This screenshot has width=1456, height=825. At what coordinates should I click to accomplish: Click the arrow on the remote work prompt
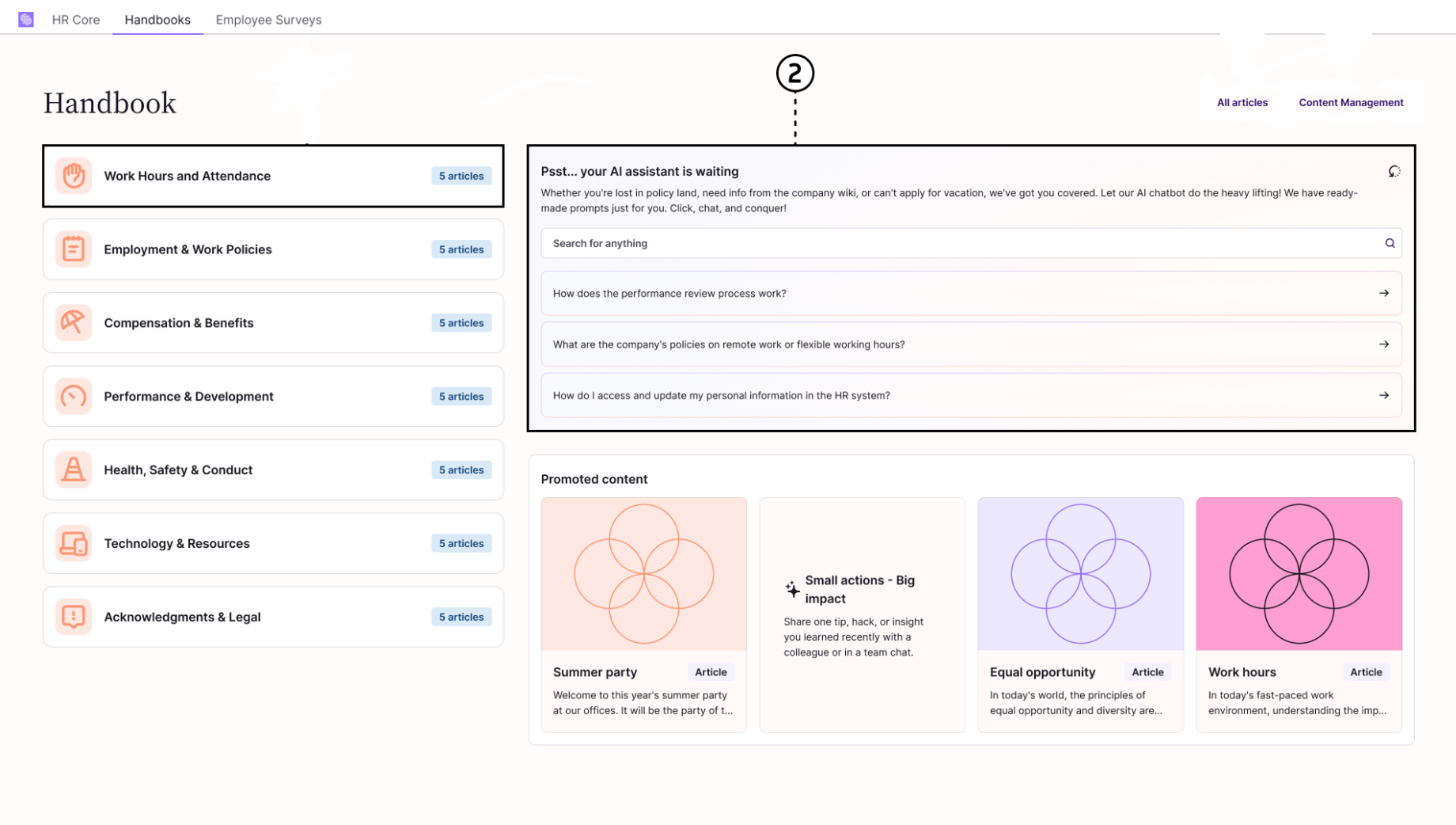(x=1384, y=344)
